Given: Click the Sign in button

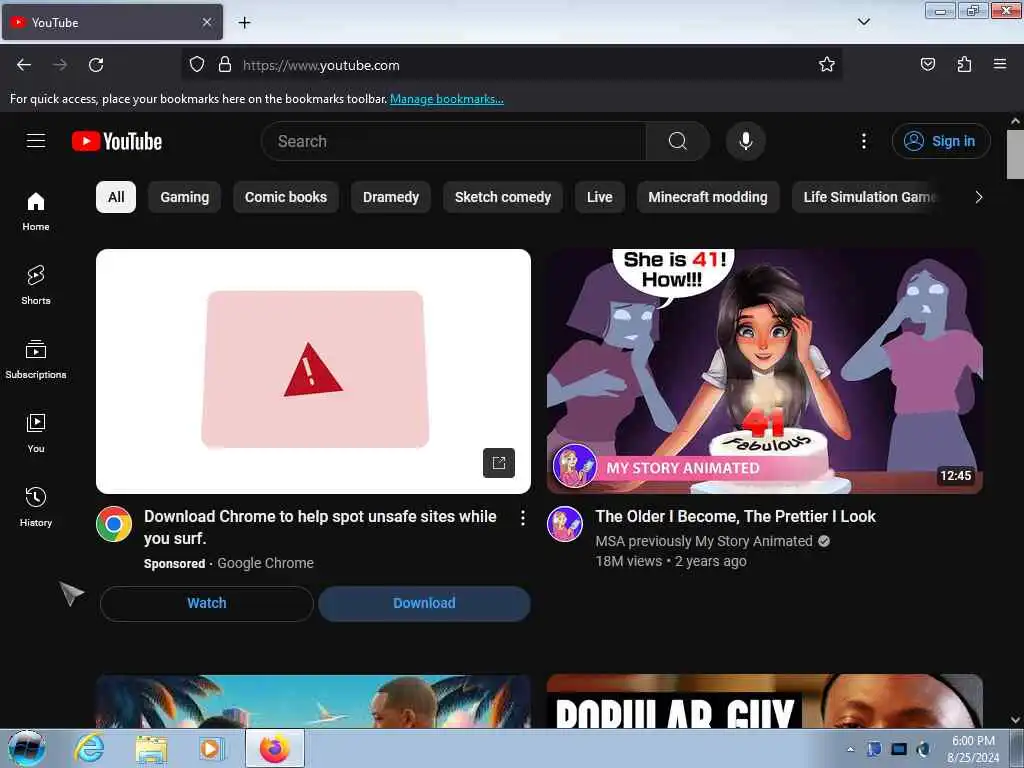Looking at the screenshot, I should click(x=941, y=141).
